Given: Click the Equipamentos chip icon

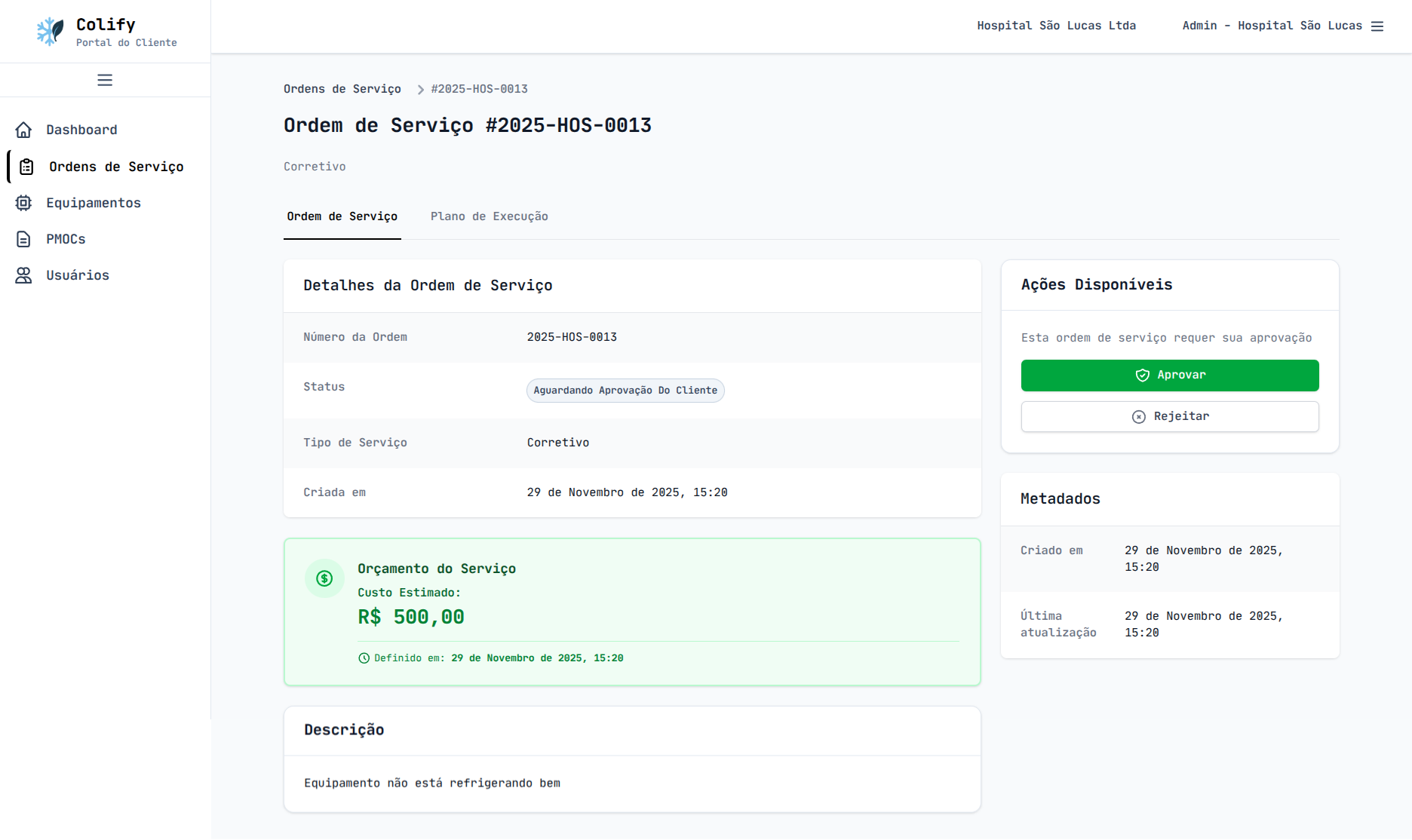Looking at the screenshot, I should pyautogui.click(x=24, y=203).
